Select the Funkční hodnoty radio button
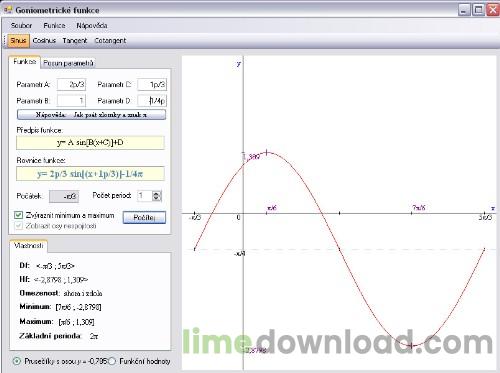Screen dimensions: 500x373 pos(112,361)
